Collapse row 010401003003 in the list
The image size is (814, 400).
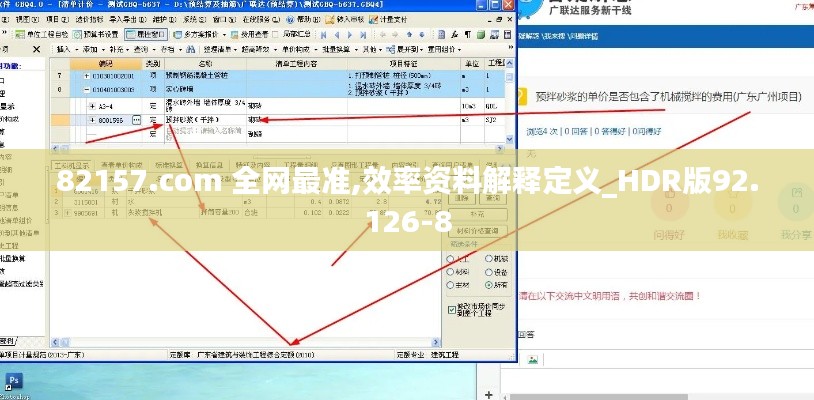click(x=86, y=89)
